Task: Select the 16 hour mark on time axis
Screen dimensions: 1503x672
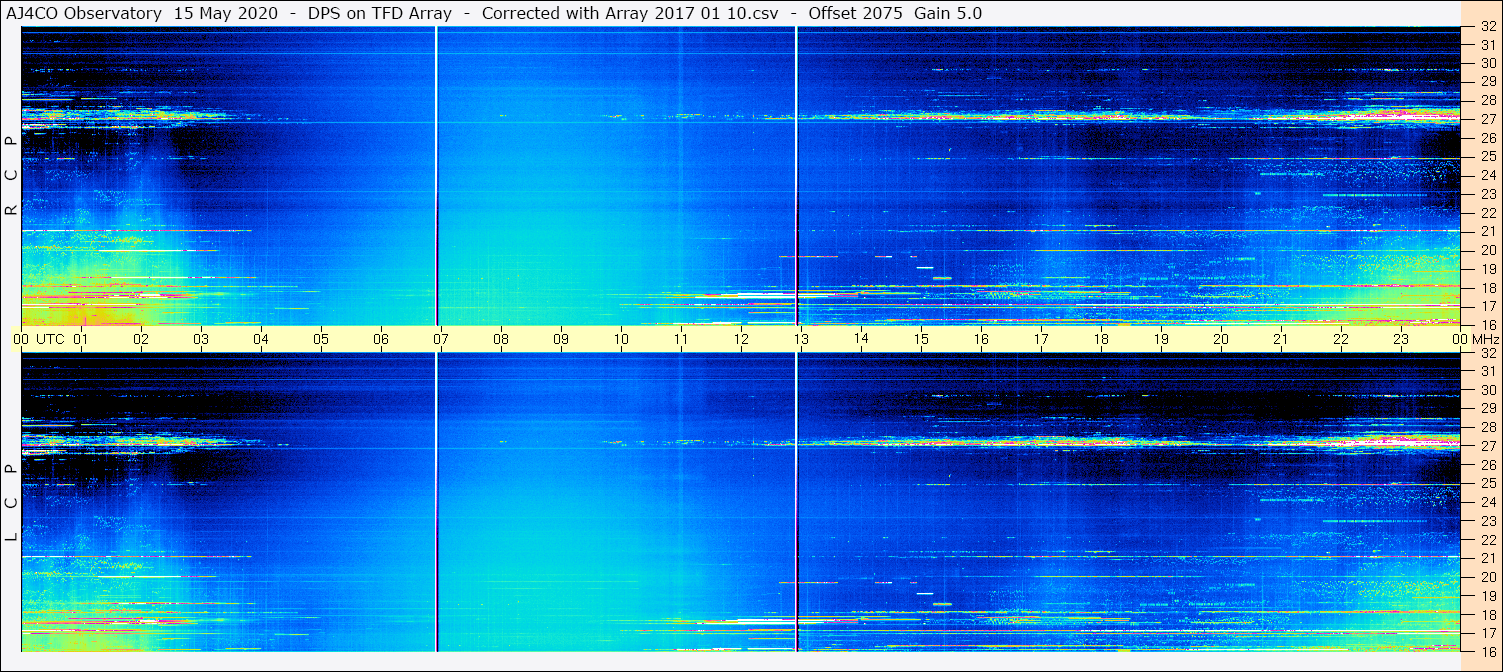Action: (x=981, y=339)
